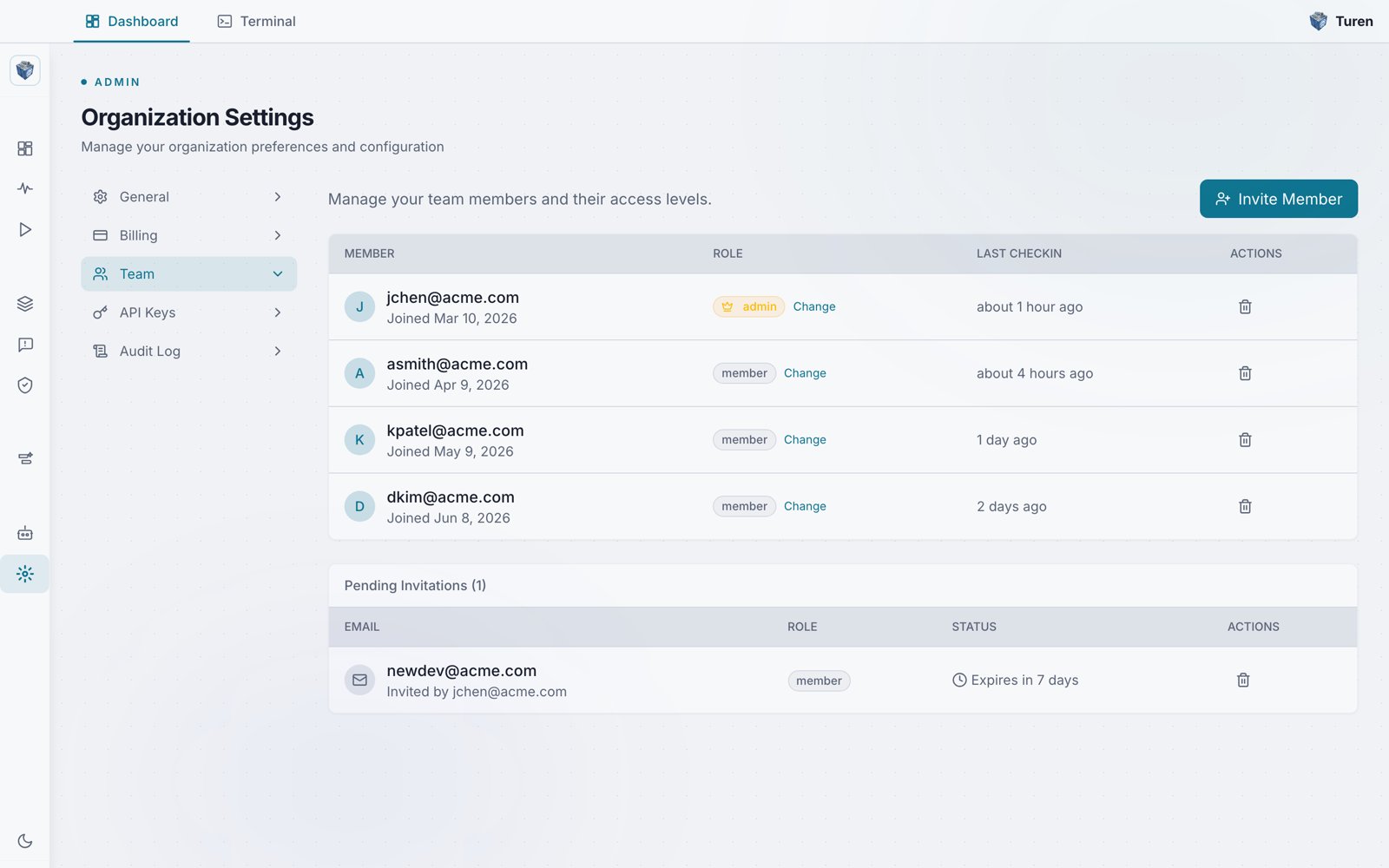Click the ROLE header in members table
Viewport: 1389px width, 868px height.
pos(727,253)
